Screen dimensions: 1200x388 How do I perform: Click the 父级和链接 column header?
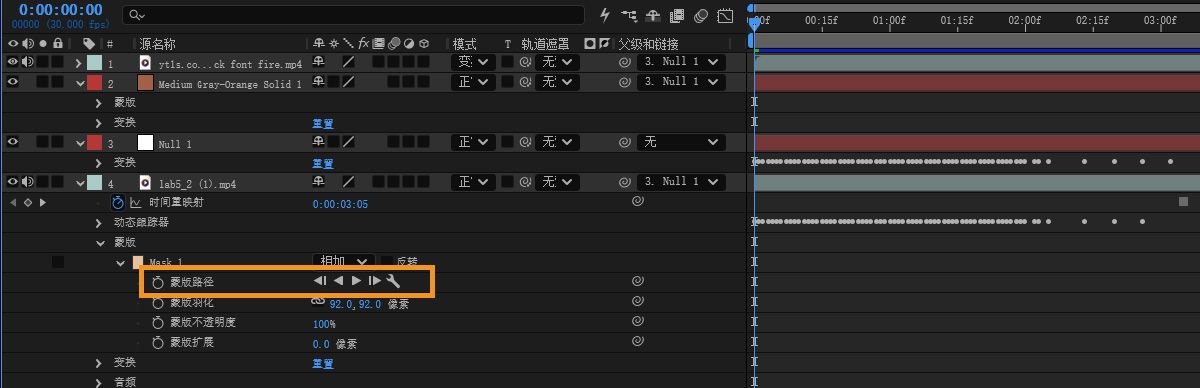click(648, 44)
